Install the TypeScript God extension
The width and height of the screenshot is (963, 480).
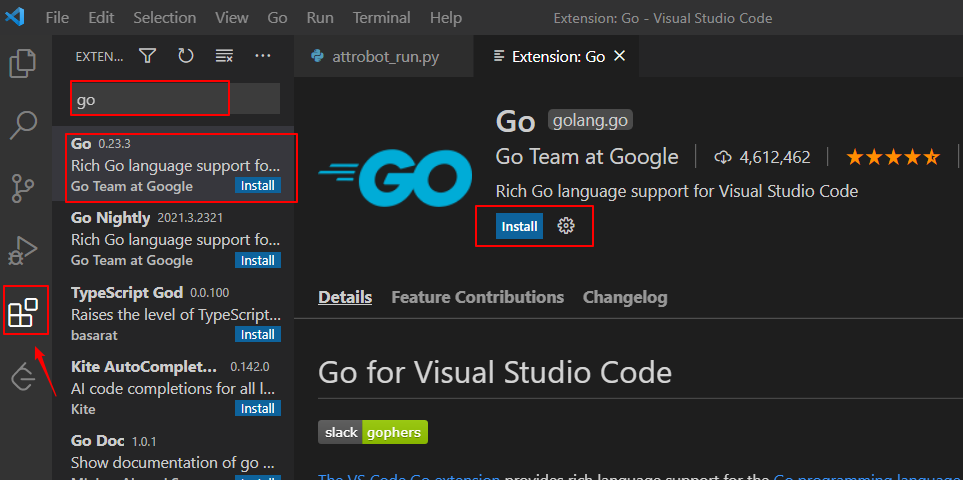coord(258,335)
